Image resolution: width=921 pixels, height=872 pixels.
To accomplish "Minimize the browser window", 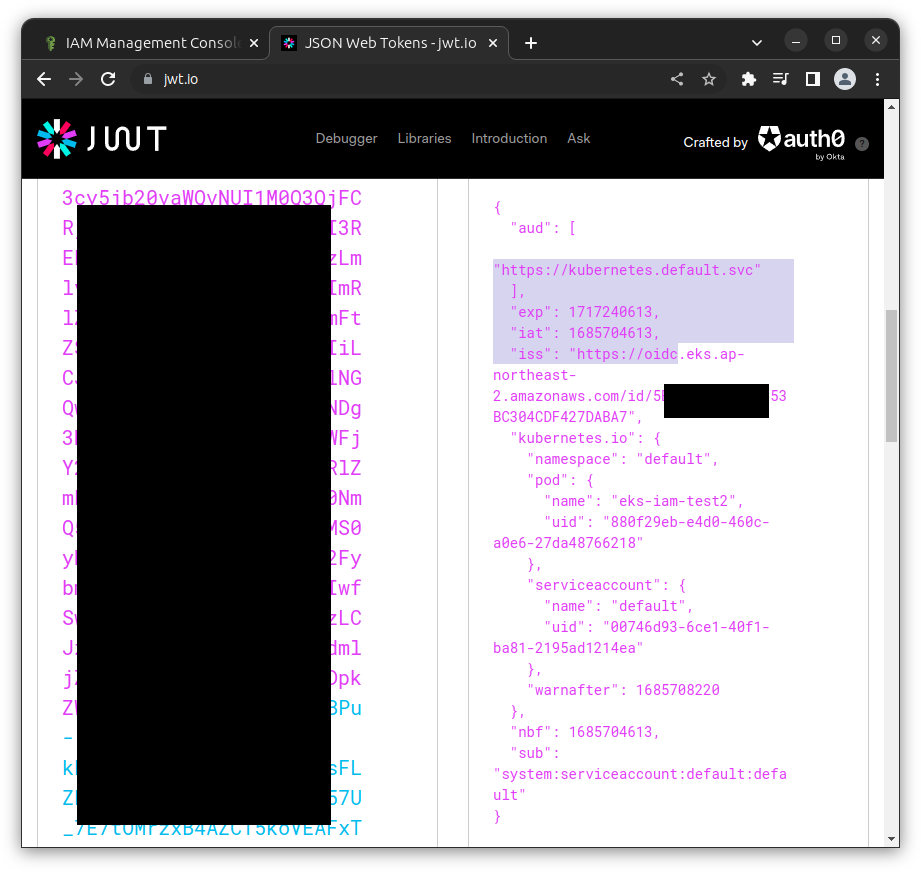I will click(796, 41).
